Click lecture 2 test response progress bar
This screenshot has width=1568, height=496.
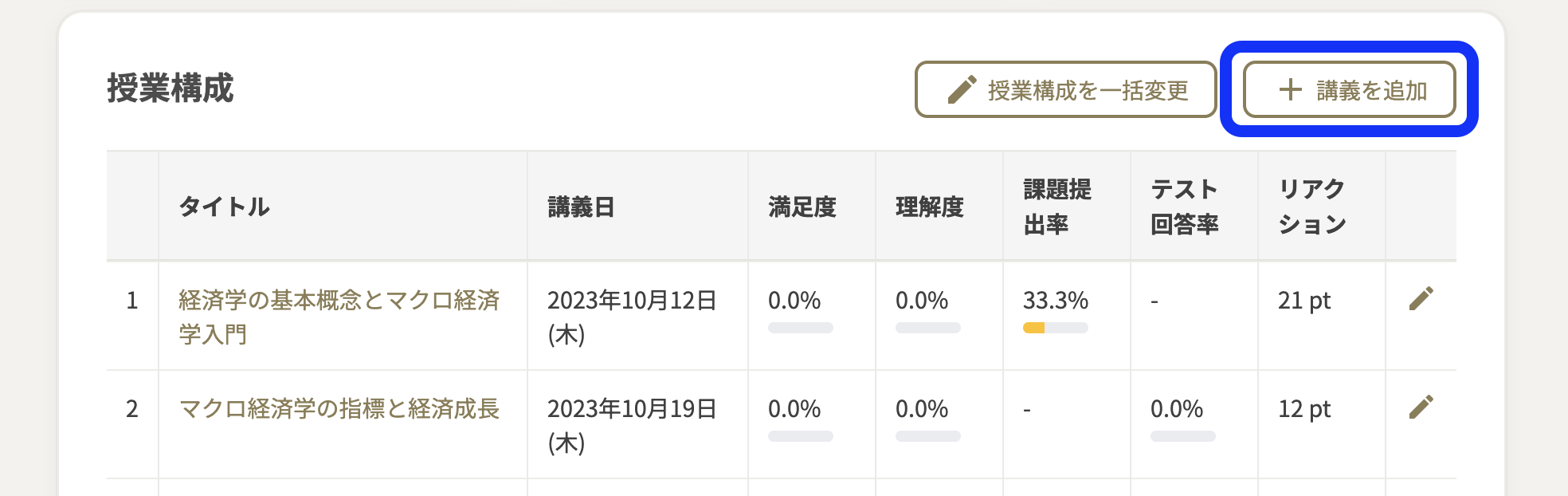1182,436
